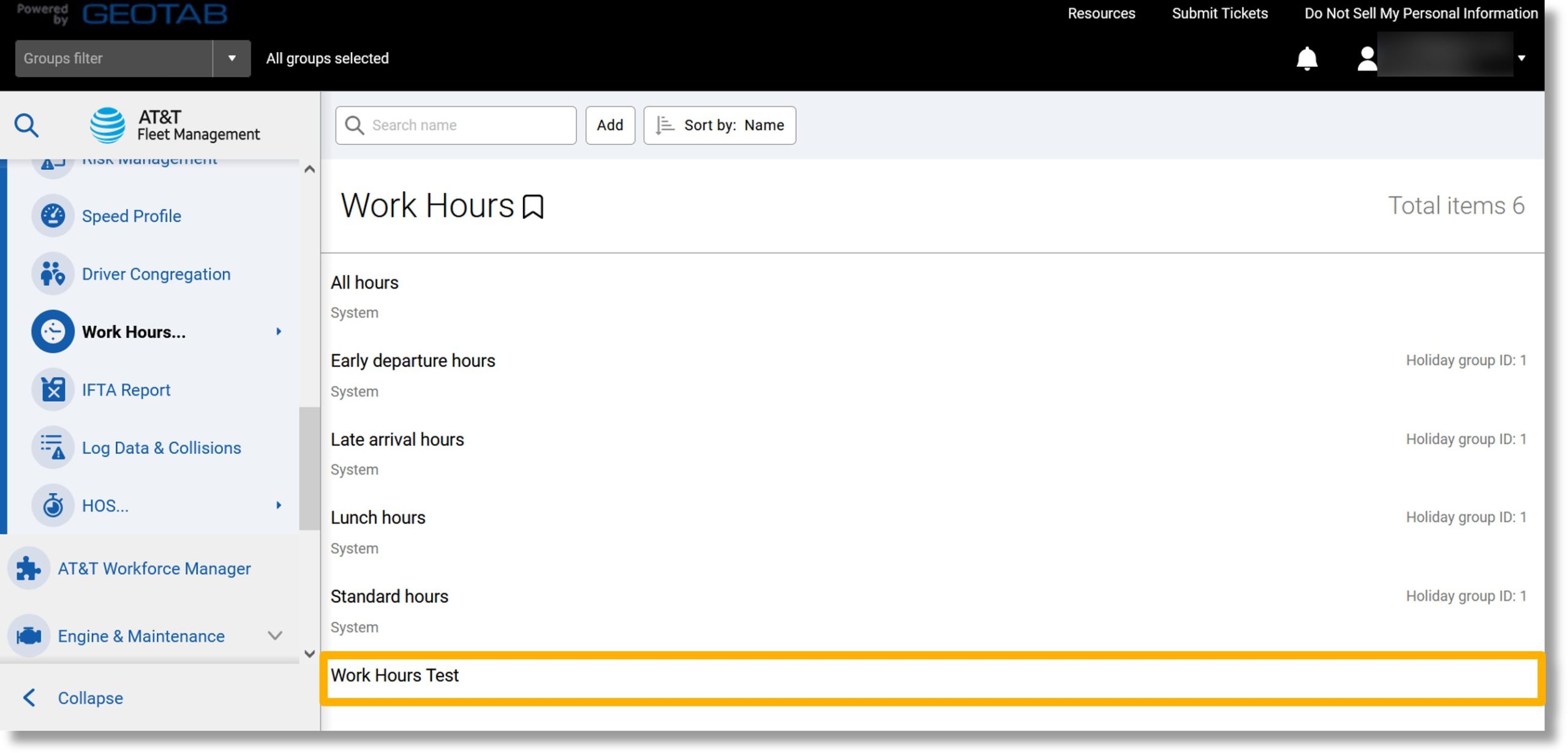The width and height of the screenshot is (1568, 753).
Task: Click the Driver Congregation sidebar icon
Action: pos(51,273)
